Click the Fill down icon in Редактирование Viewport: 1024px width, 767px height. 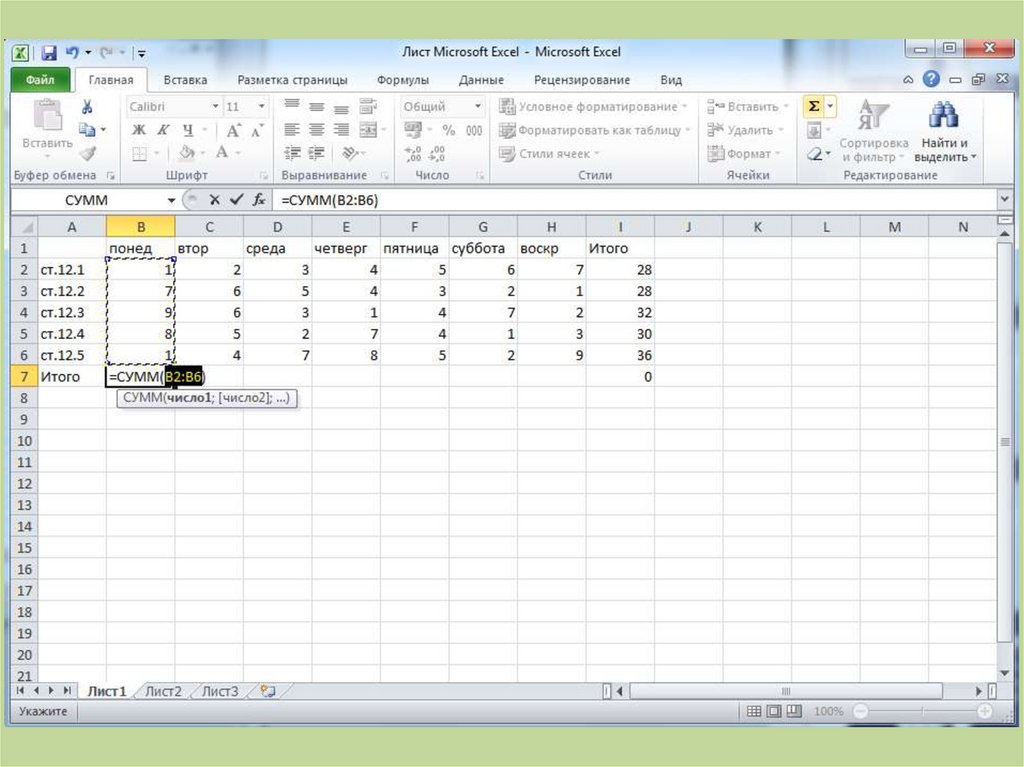pos(814,131)
